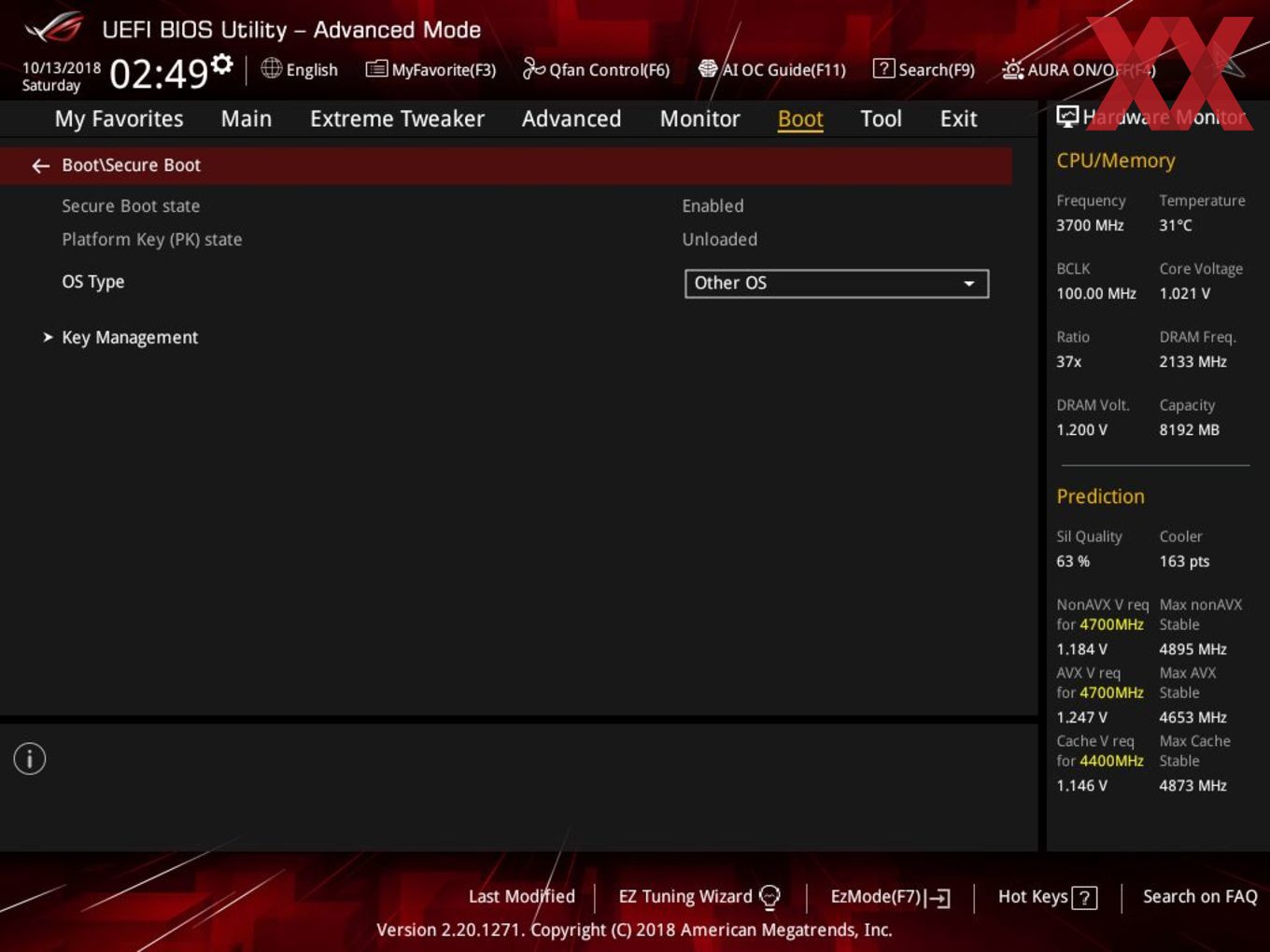The width and height of the screenshot is (1270, 952).
Task: Launch Qfan Control(F6)
Action: click(597, 70)
